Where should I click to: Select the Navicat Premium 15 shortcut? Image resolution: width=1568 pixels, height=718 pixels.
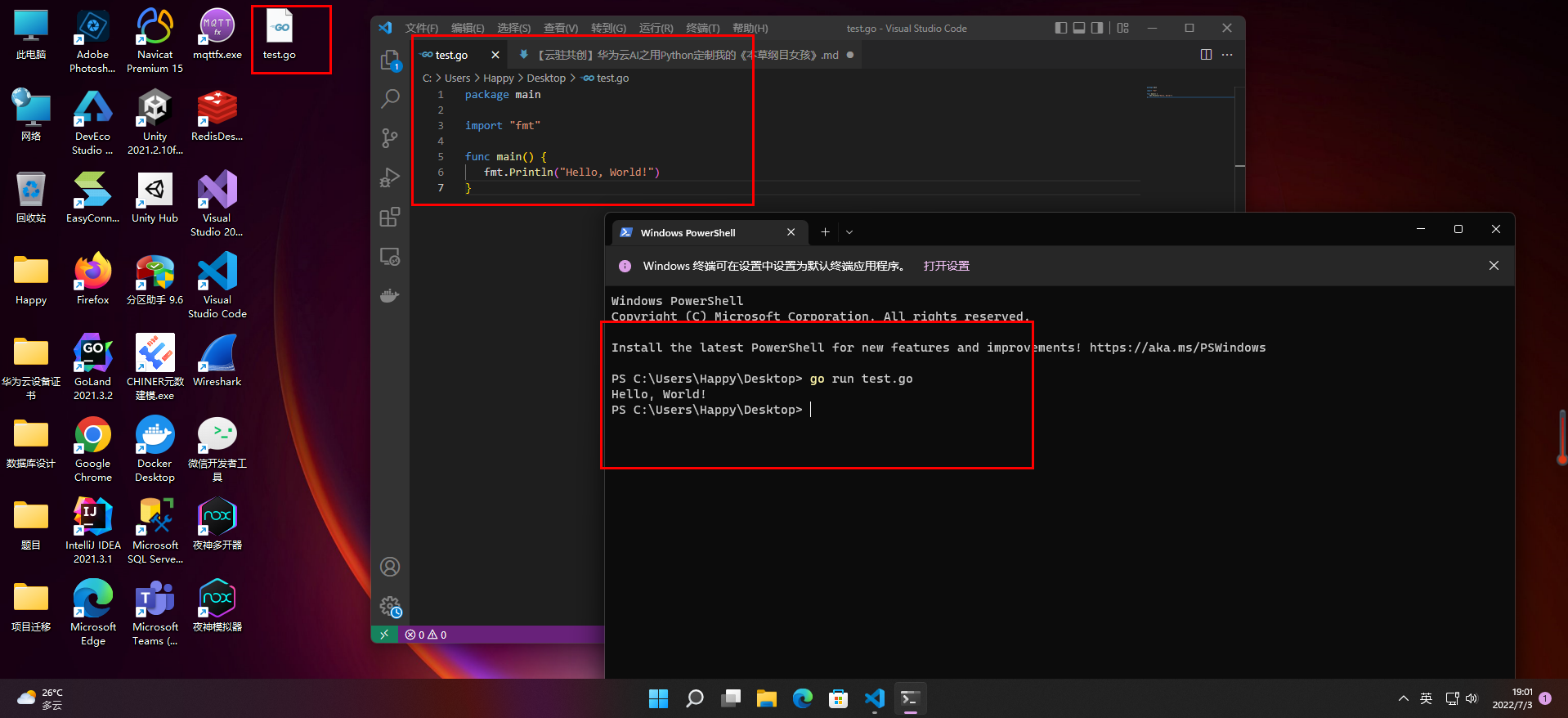pyautogui.click(x=155, y=39)
